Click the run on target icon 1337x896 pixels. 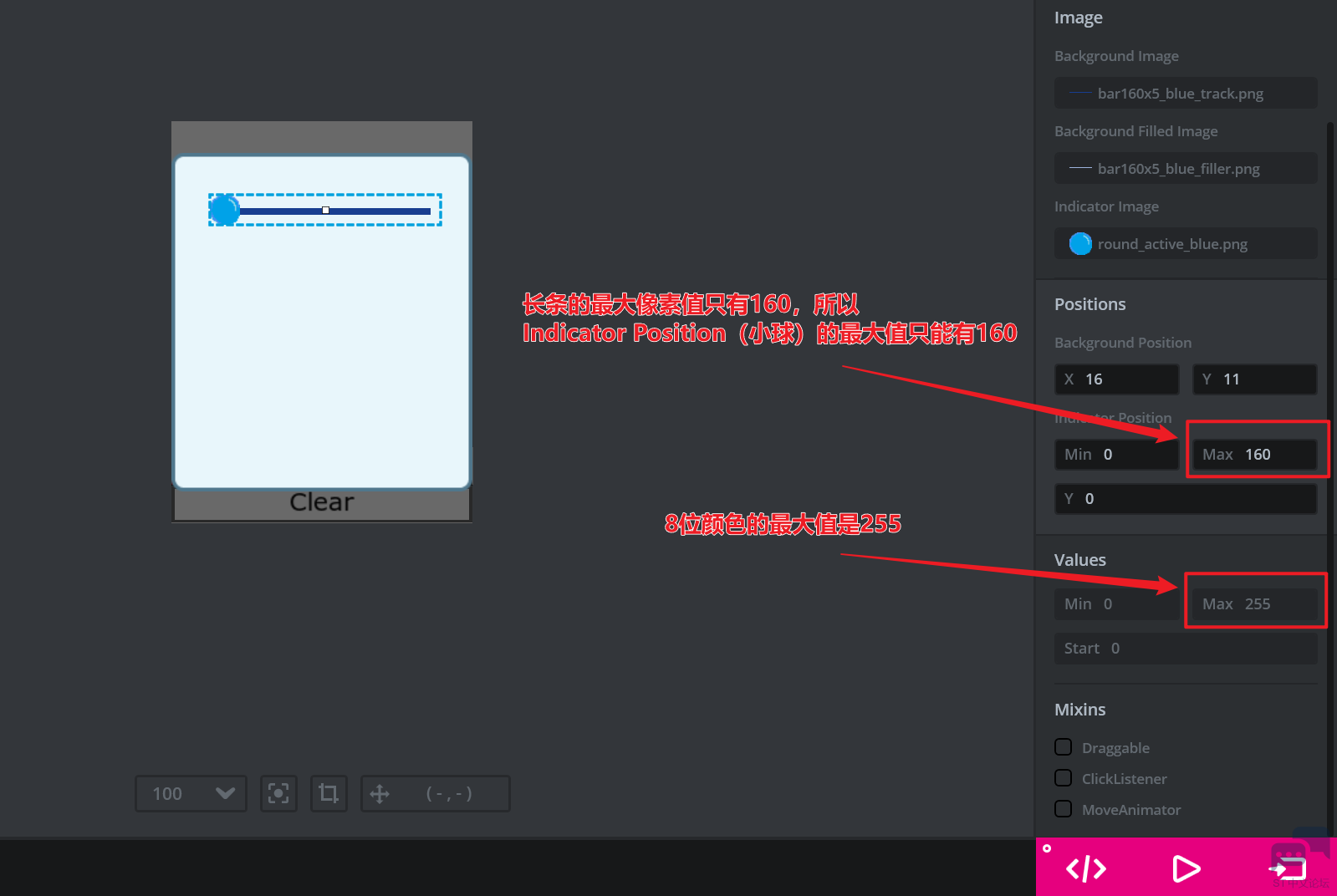click(x=1288, y=868)
